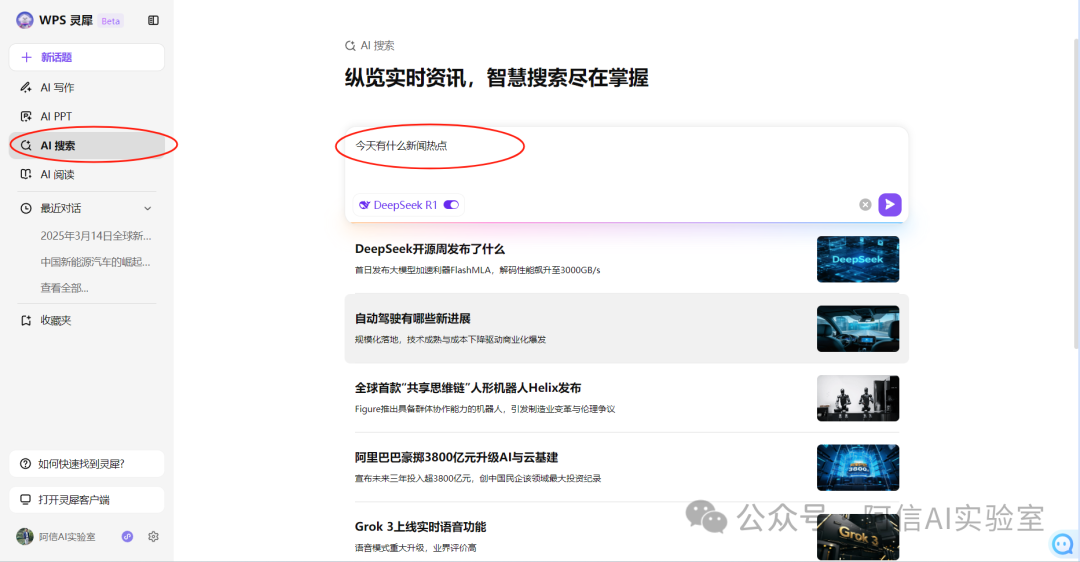Click the 收藏夹 bookmark icon

26,320
